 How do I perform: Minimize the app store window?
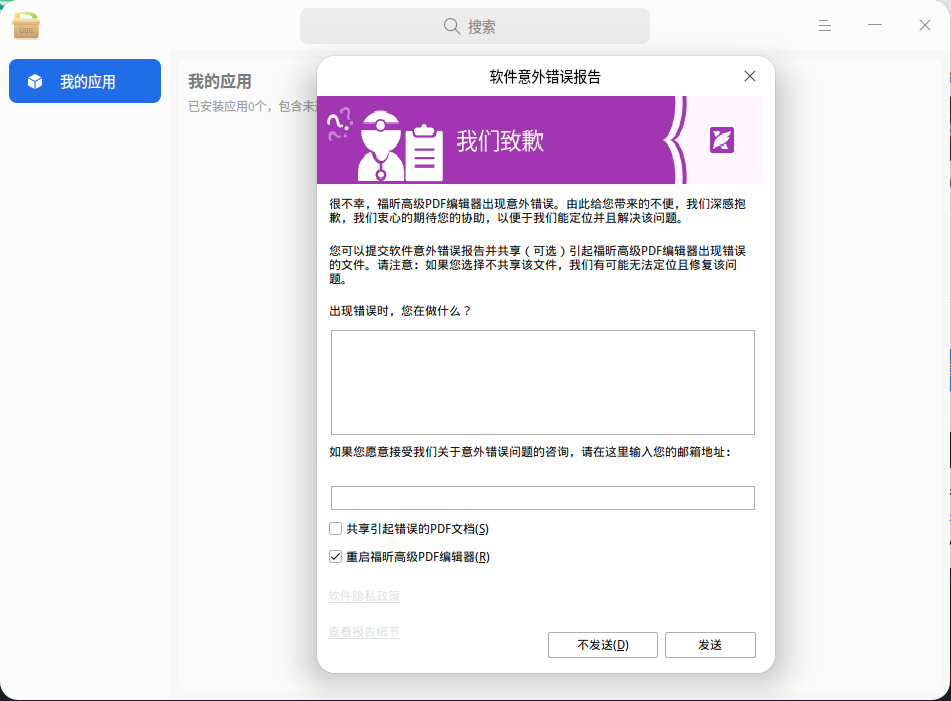[875, 25]
